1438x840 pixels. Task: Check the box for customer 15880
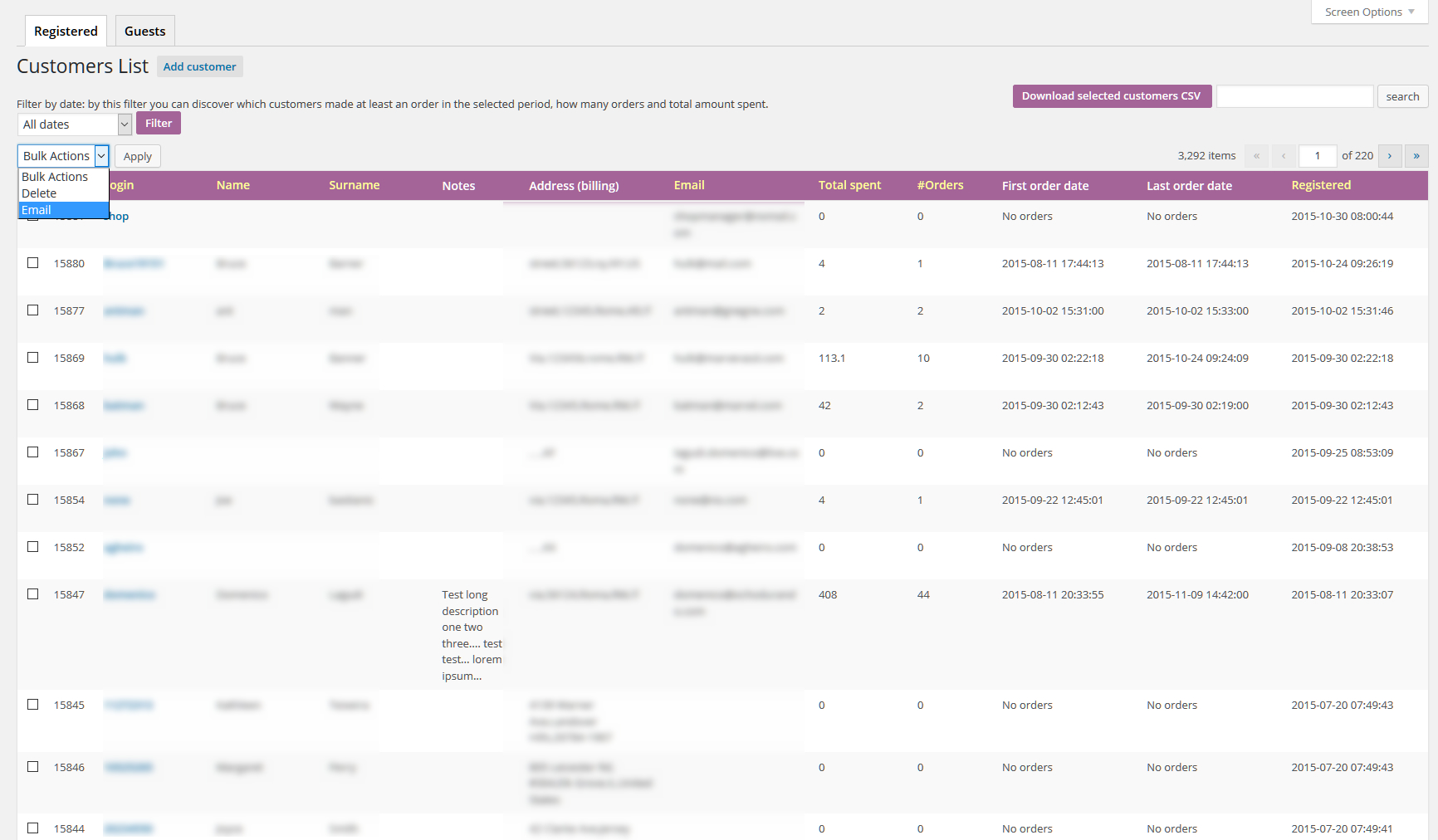point(33,263)
